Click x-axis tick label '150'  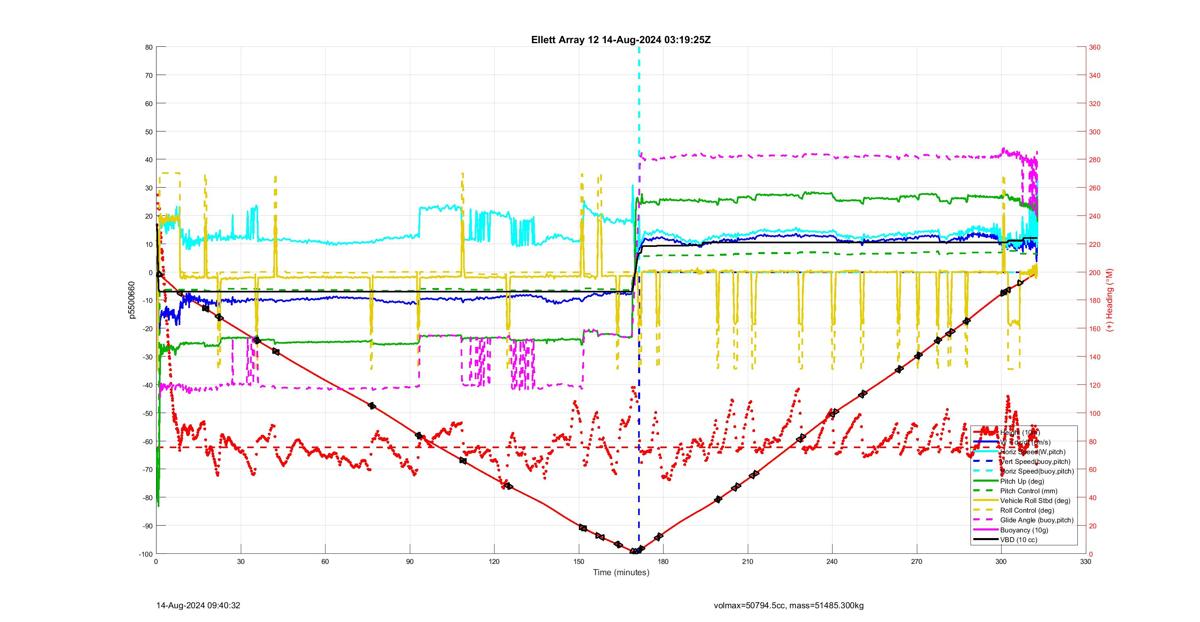[578, 562]
